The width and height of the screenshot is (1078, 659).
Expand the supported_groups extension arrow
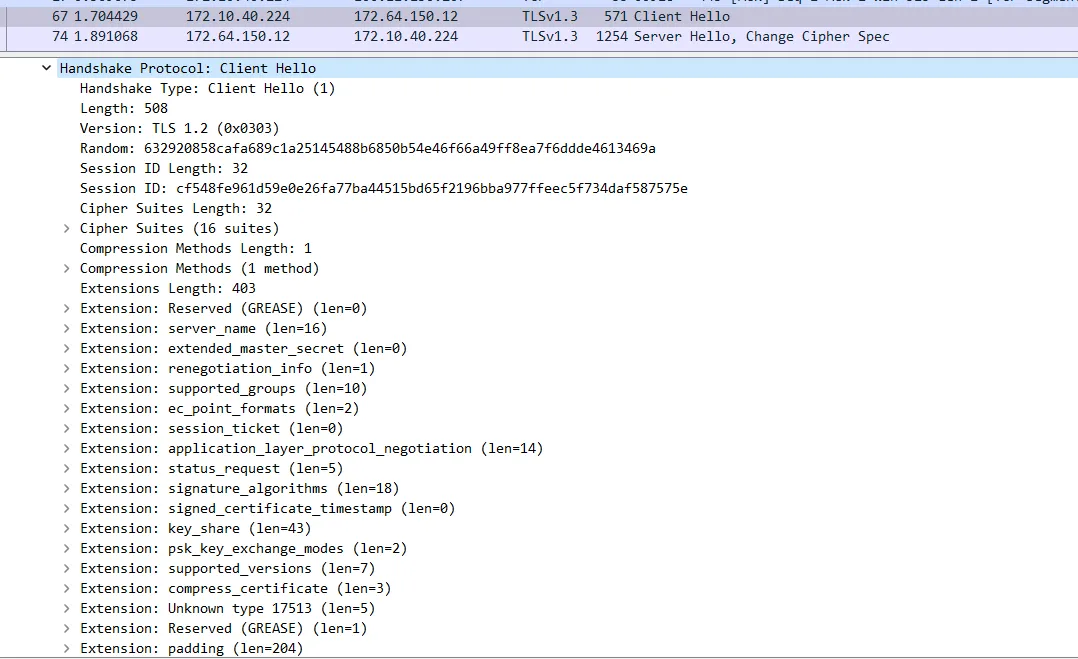pos(67,388)
